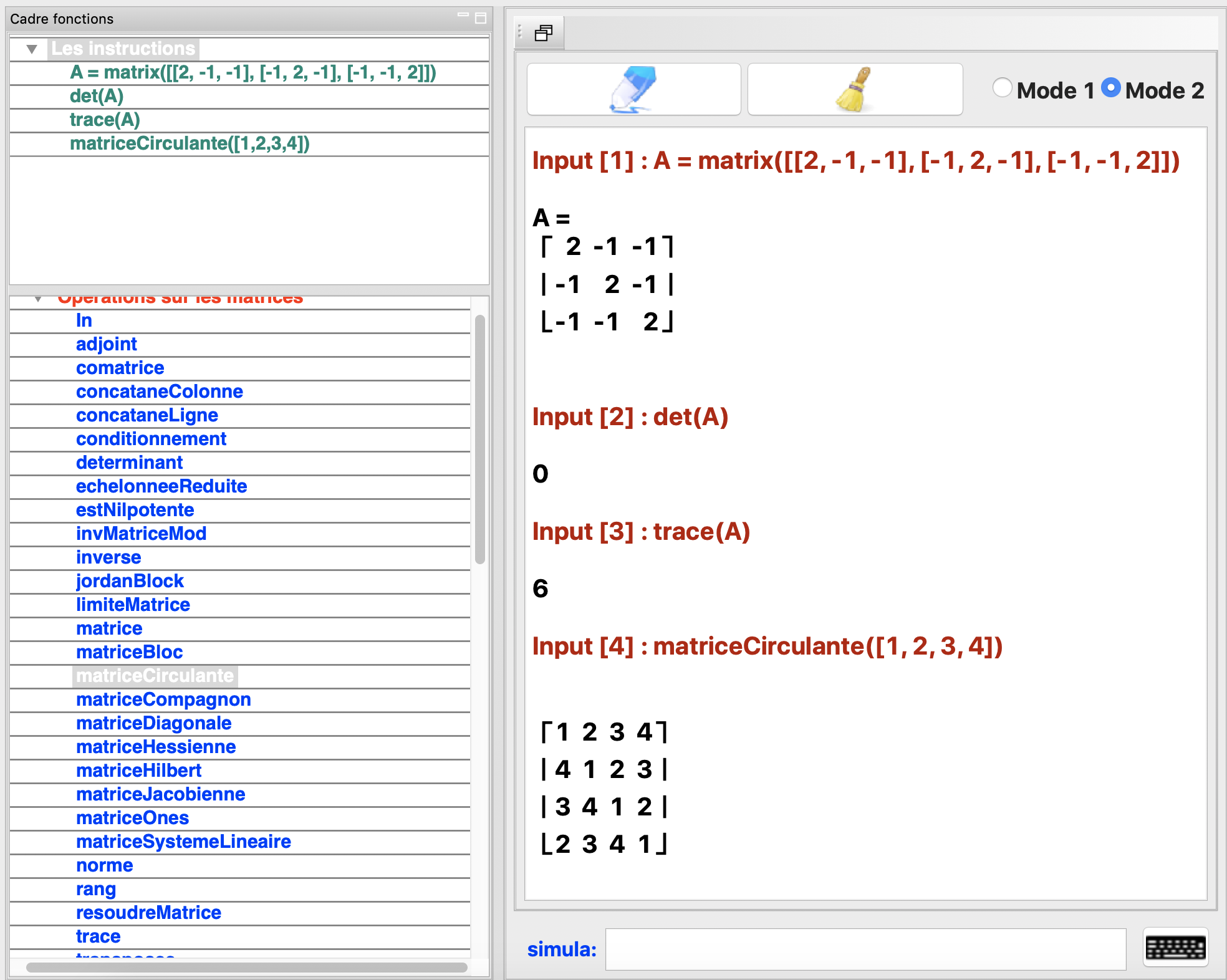Select the Mode 2 radio button
The width and height of the screenshot is (1227, 980).
(1110, 88)
